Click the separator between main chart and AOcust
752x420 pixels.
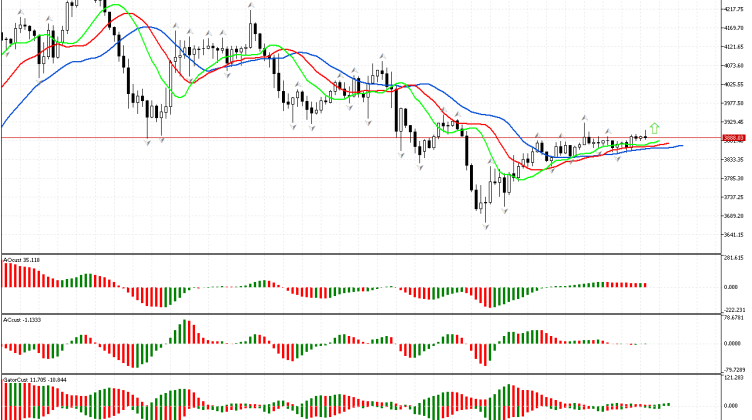[360, 254]
